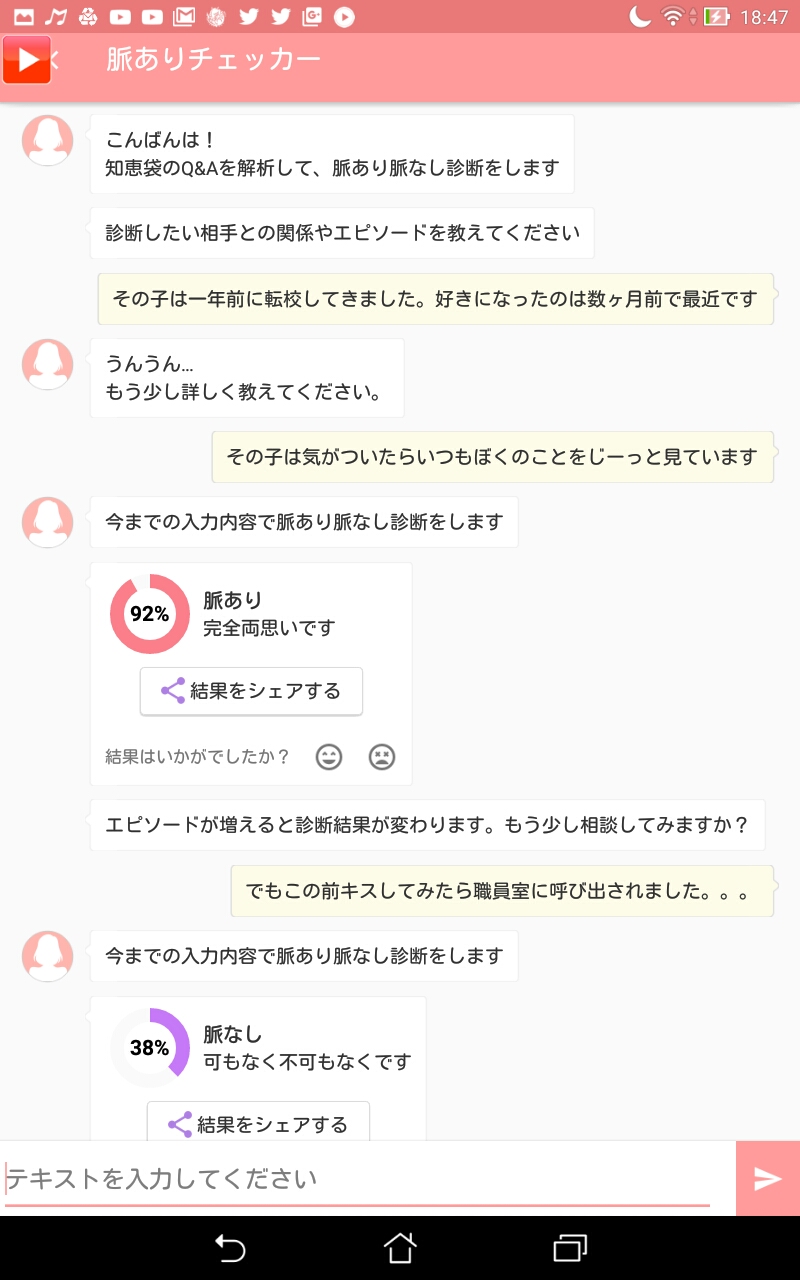The width and height of the screenshot is (800, 1280).
Task: Tap the 脈ありチェッカー title in header
Action: (x=213, y=60)
